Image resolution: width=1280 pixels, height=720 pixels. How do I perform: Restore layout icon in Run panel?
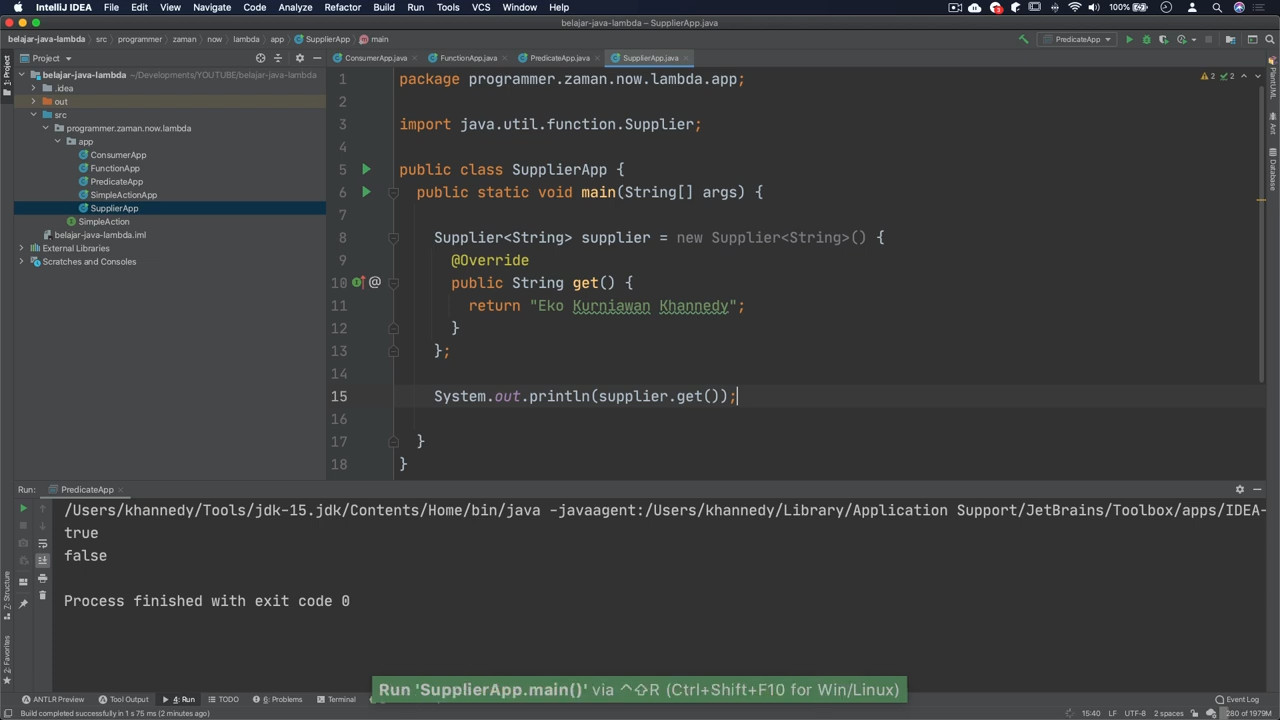point(23,581)
